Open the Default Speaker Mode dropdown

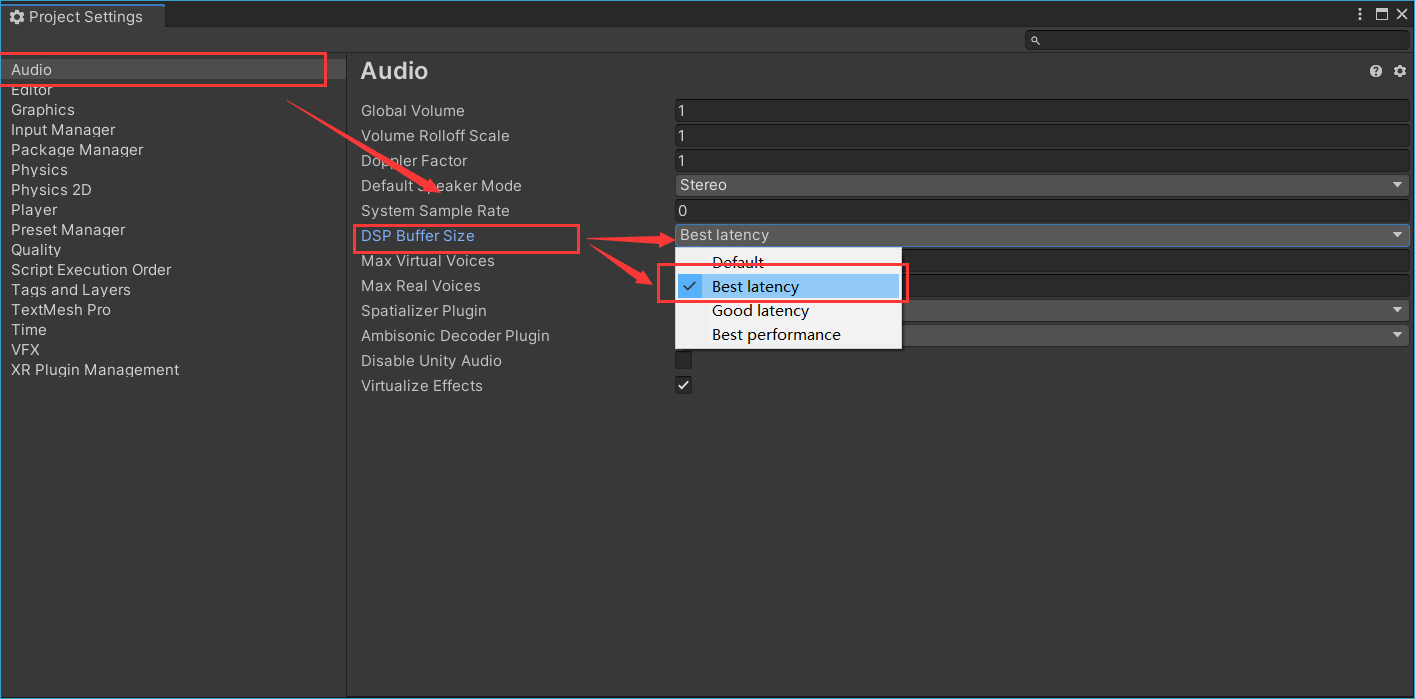[1040, 185]
